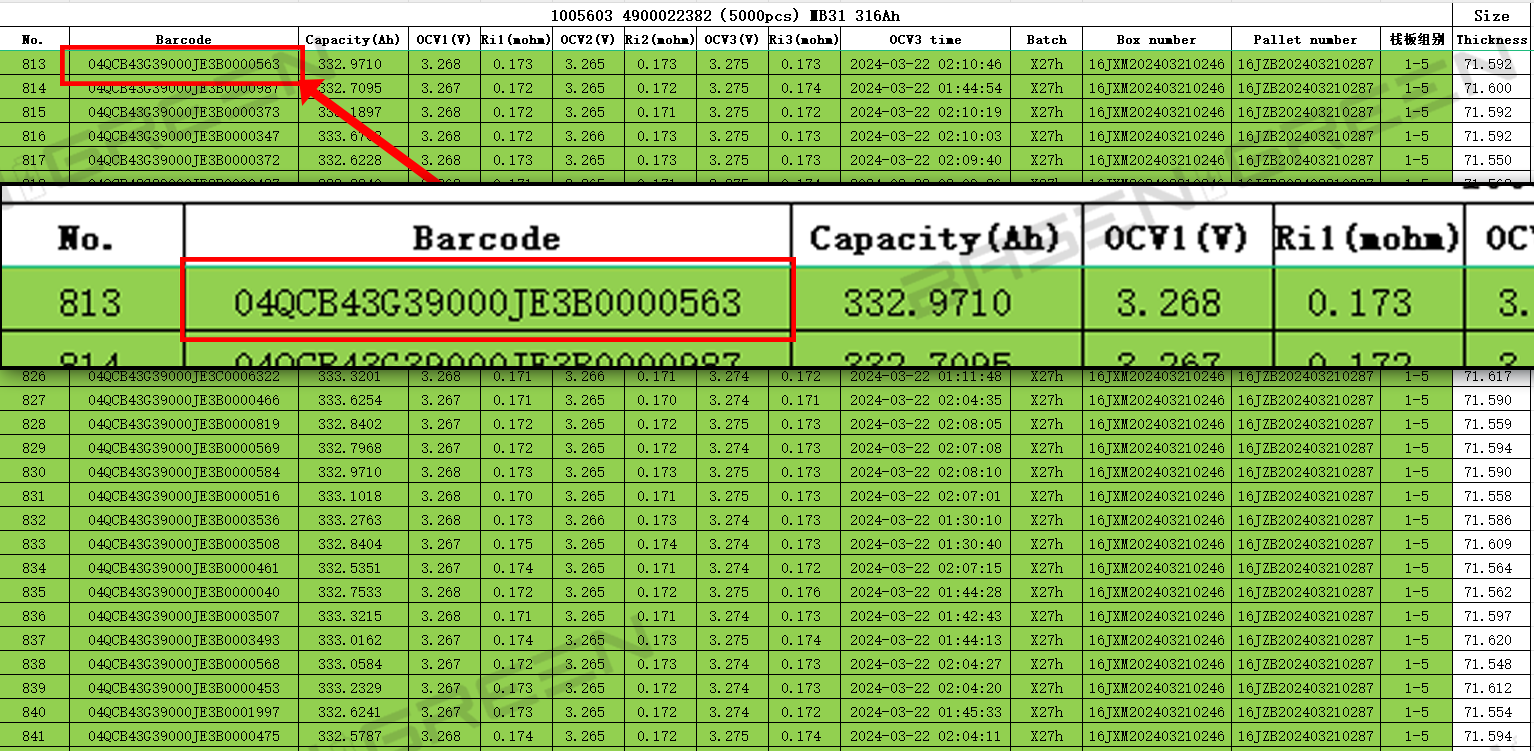Image resolution: width=1534 pixels, height=751 pixels.
Task: Click thickness value 71.550
Action: (x=1488, y=160)
